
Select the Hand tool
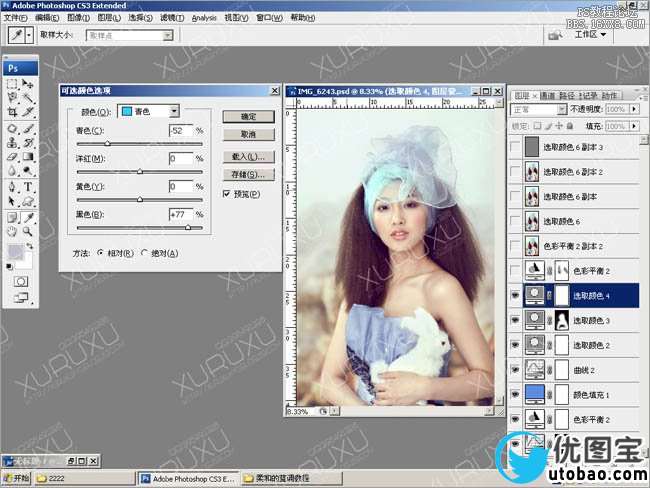(x=12, y=231)
